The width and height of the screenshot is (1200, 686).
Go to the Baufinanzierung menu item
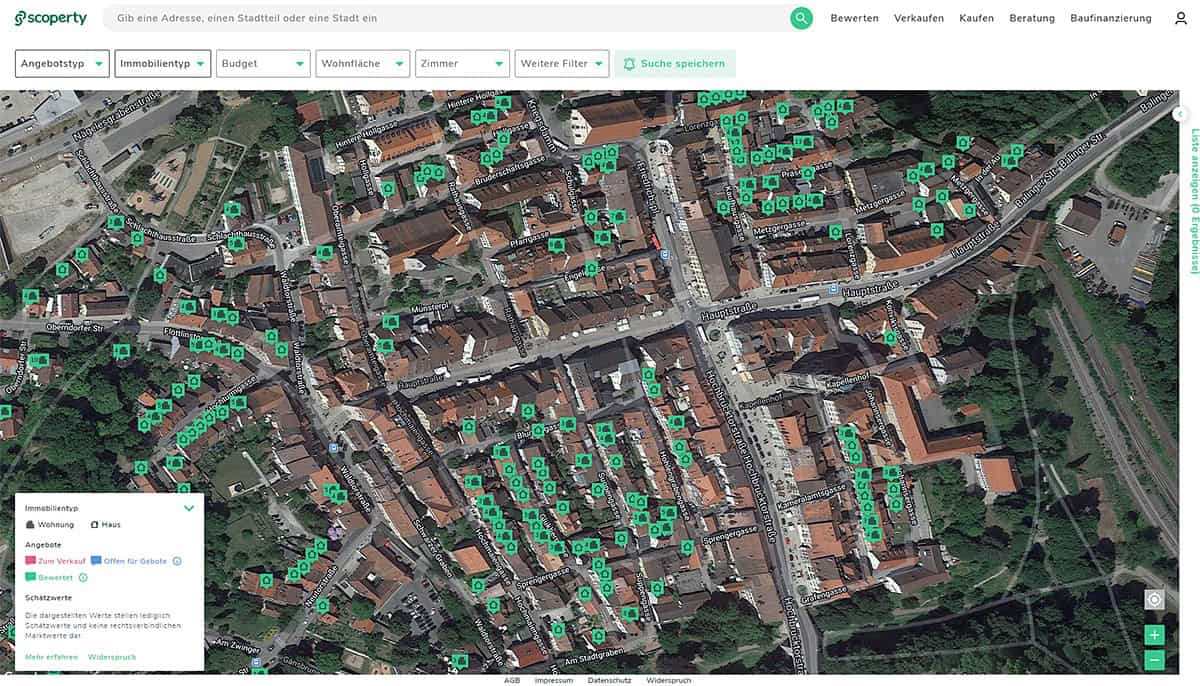tap(1110, 18)
